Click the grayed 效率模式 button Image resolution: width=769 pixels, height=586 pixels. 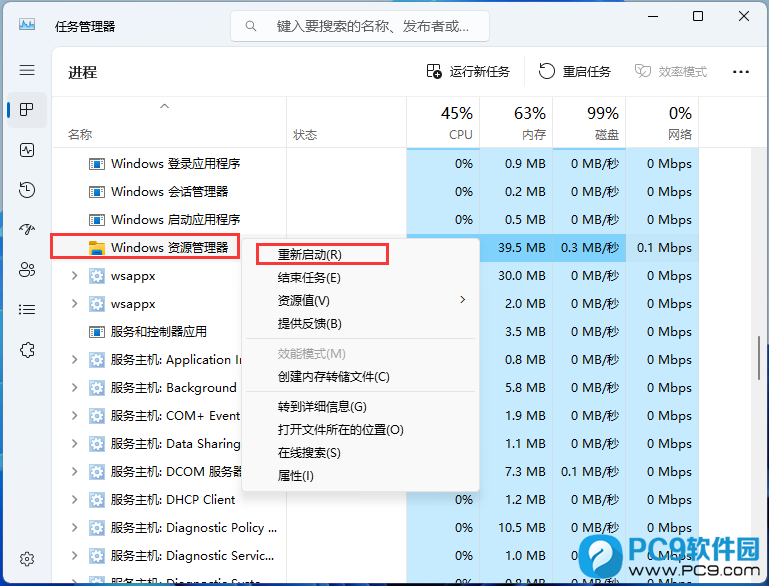pyautogui.click(x=670, y=72)
